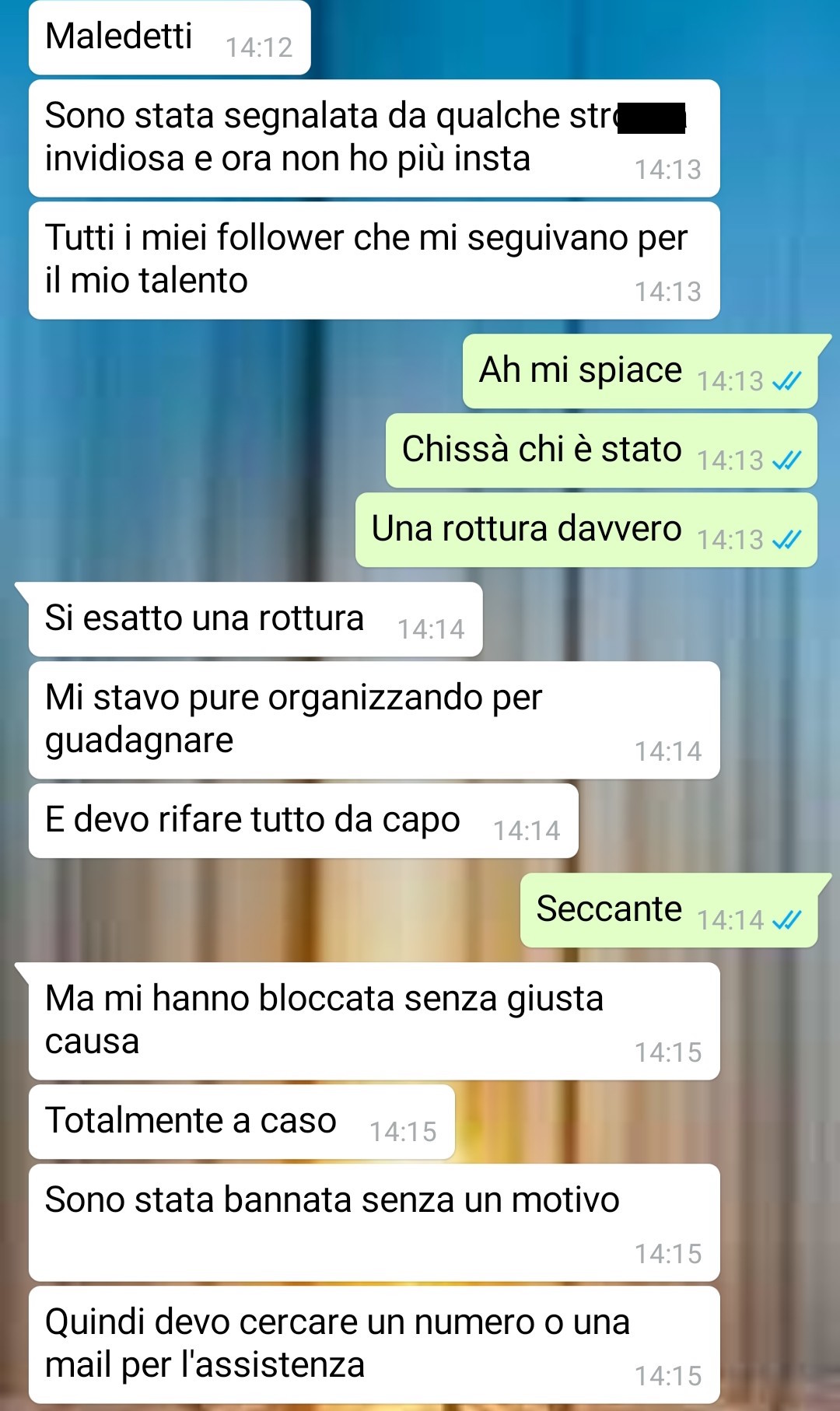The image size is (840, 1411).
Task: Tap the black censored block in the message
Action: 652,118
